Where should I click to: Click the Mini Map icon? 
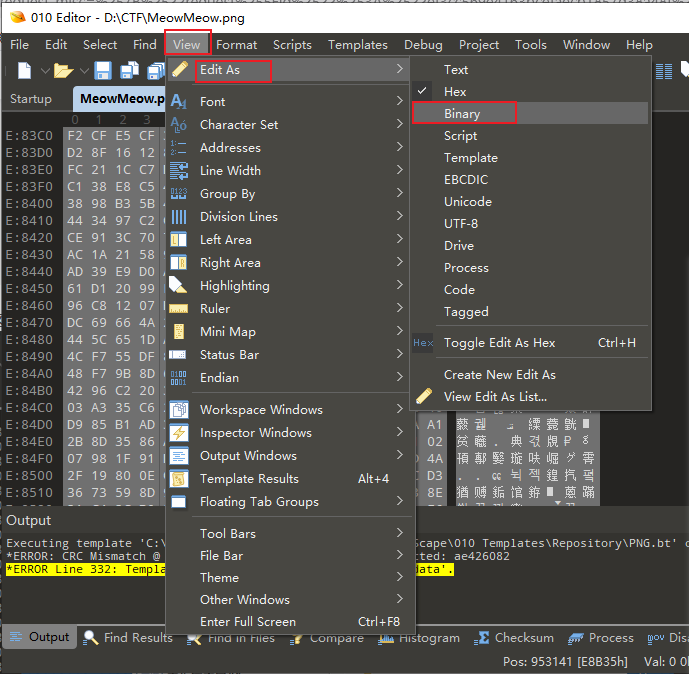point(178,332)
